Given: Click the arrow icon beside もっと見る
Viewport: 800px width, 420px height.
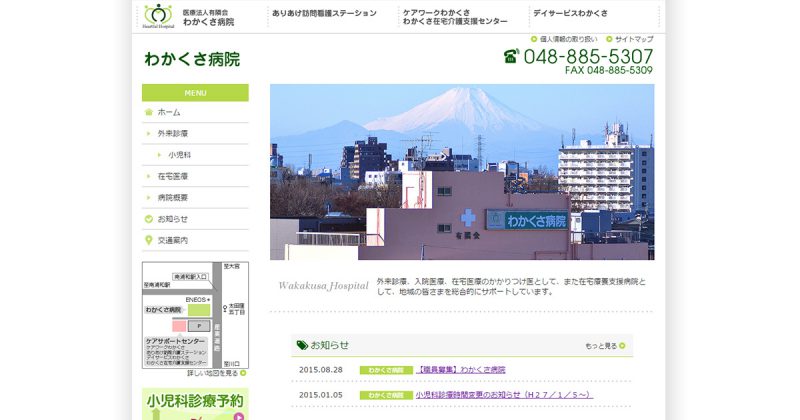Looking at the screenshot, I should [x=622, y=346].
